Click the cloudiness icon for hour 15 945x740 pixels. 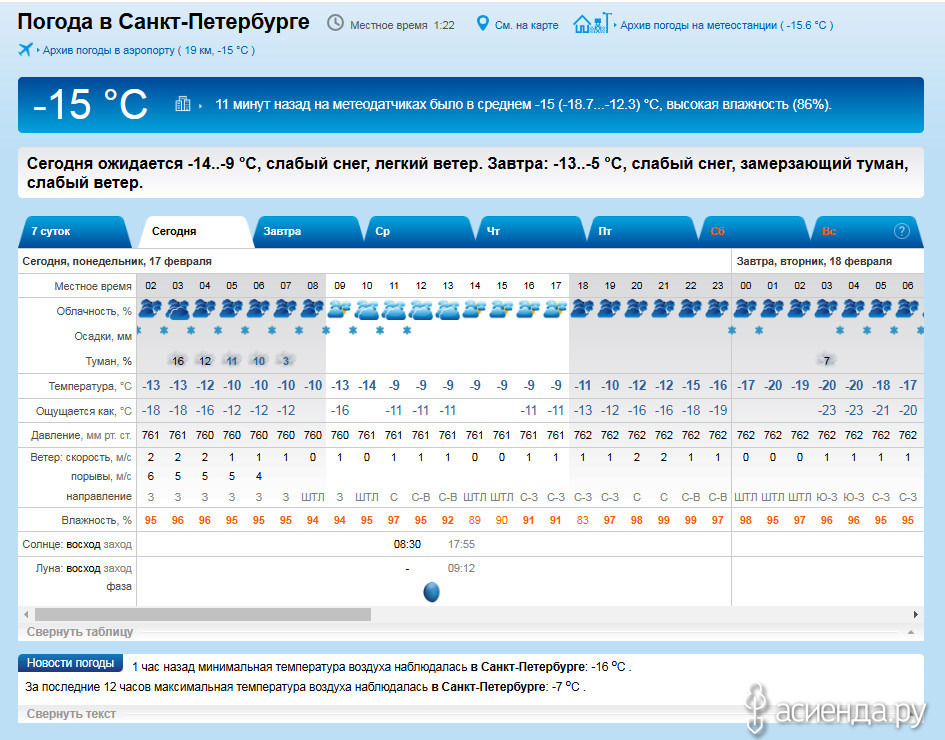501,310
